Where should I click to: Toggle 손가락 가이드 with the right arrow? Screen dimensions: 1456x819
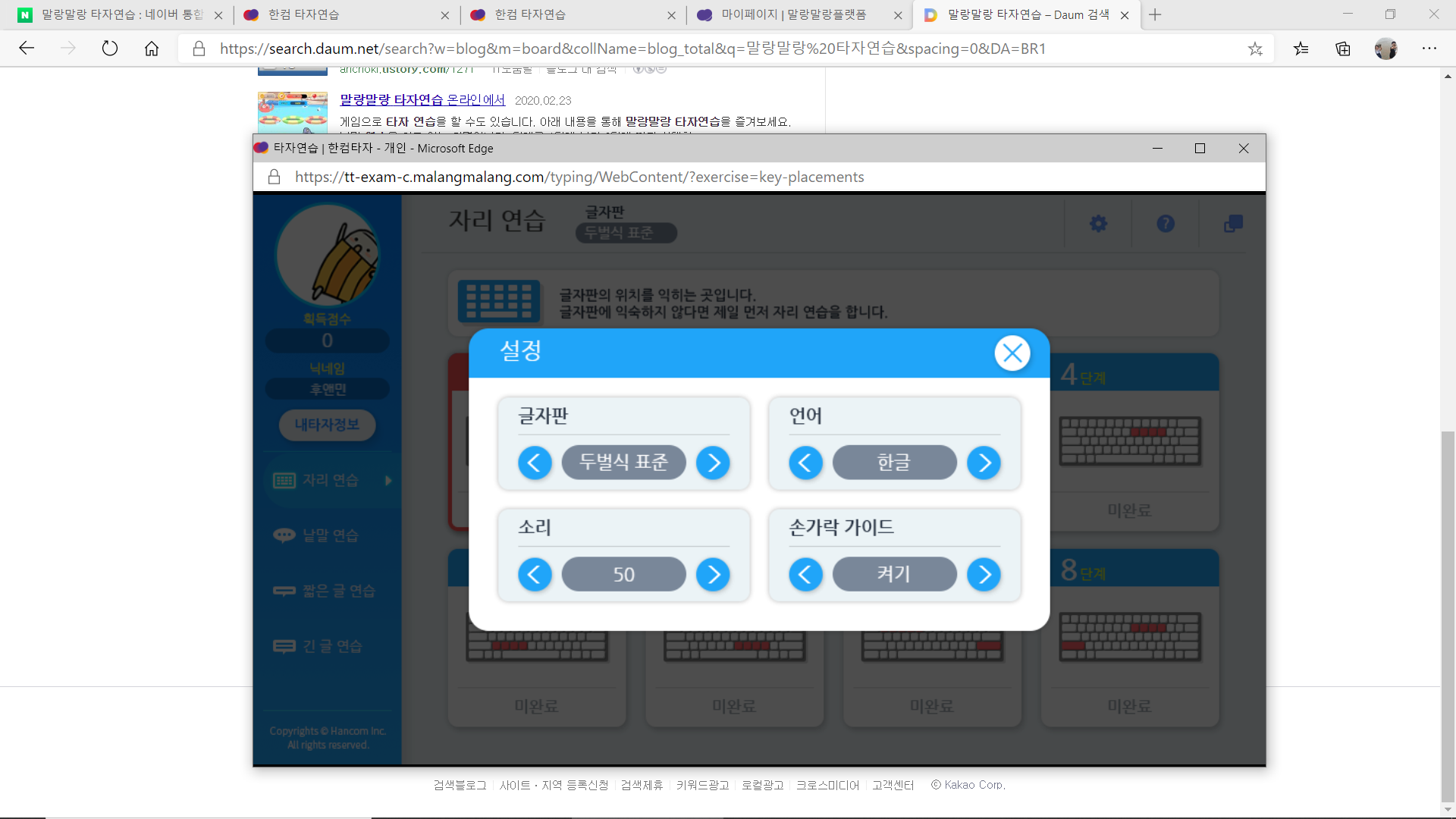coord(984,575)
